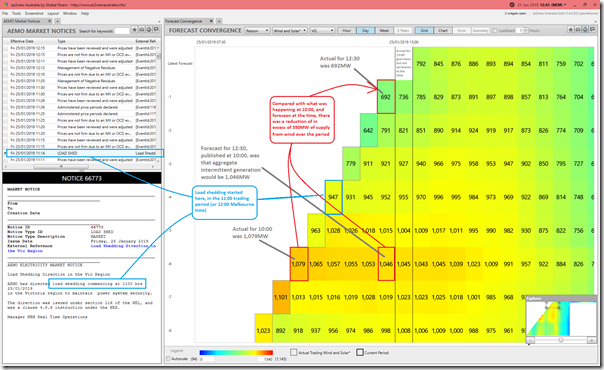Star the AEMO Market Notices widget
This screenshot has height=370, width=604.
coord(134,30)
